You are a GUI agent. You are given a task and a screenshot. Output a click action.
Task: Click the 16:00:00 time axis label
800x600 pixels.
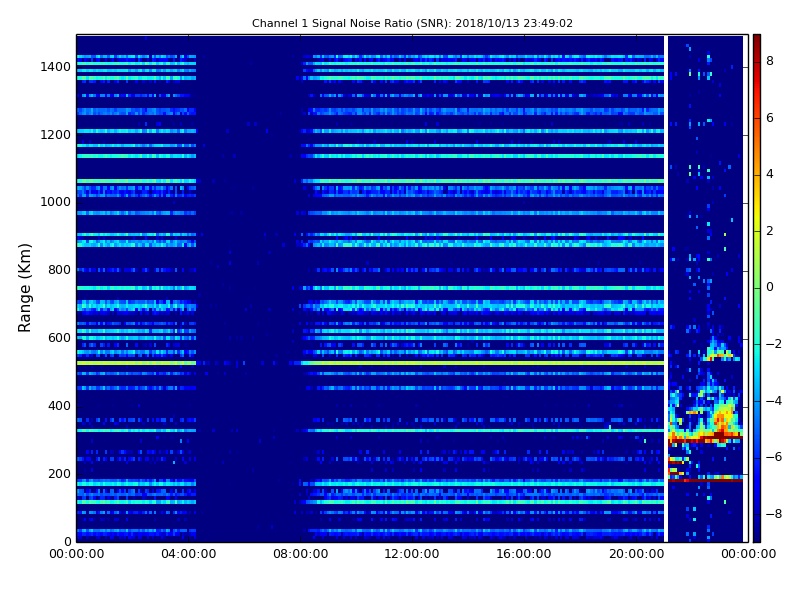[x=524, y=554]
